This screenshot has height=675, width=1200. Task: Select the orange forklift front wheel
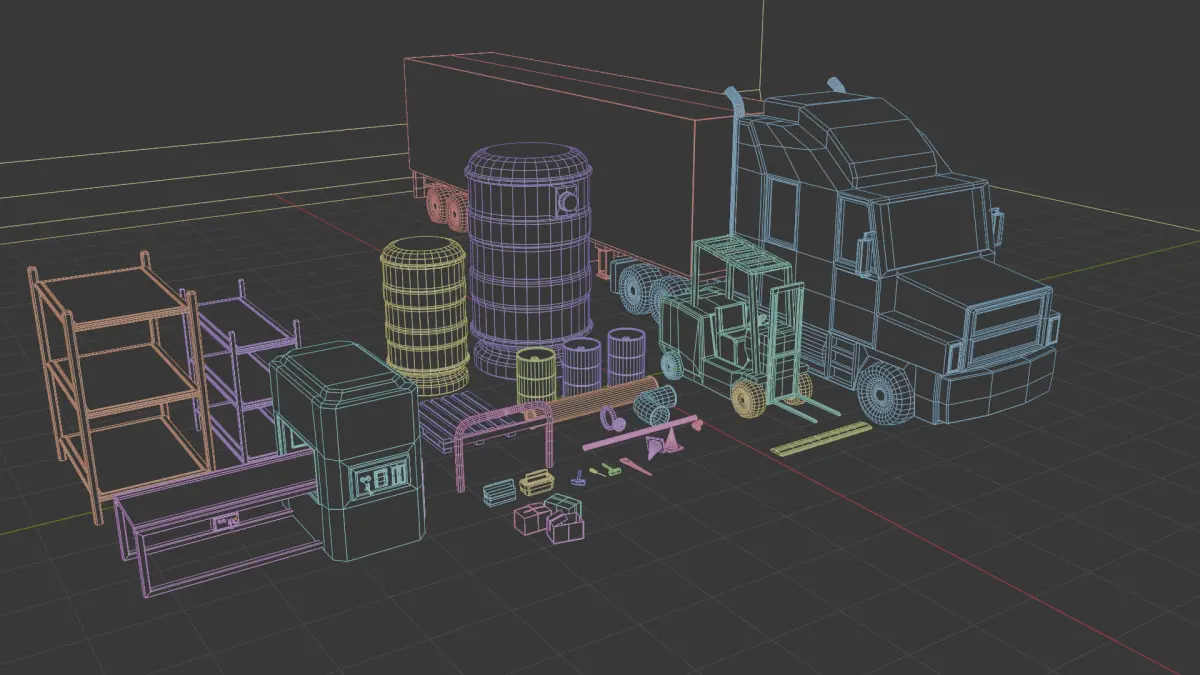tap(748, 397)
